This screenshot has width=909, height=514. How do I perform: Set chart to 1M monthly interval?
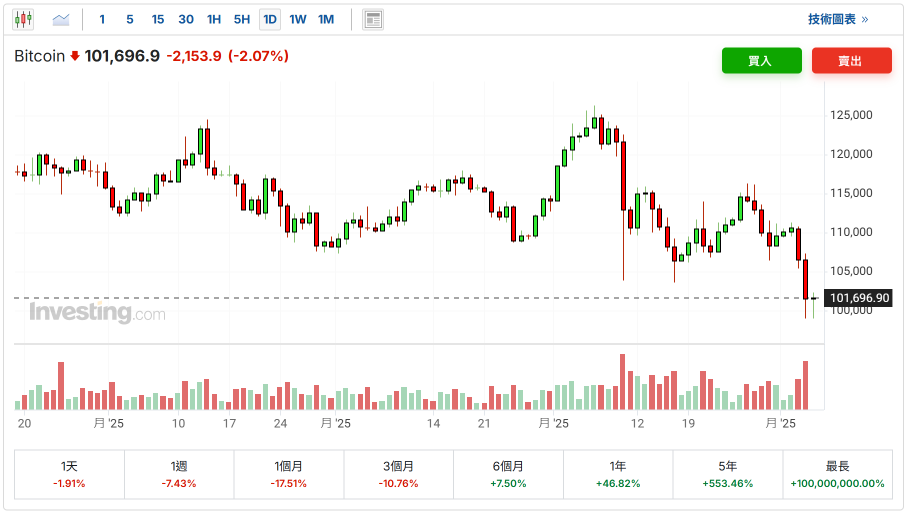pyautogui.click(x=326, y=19)
